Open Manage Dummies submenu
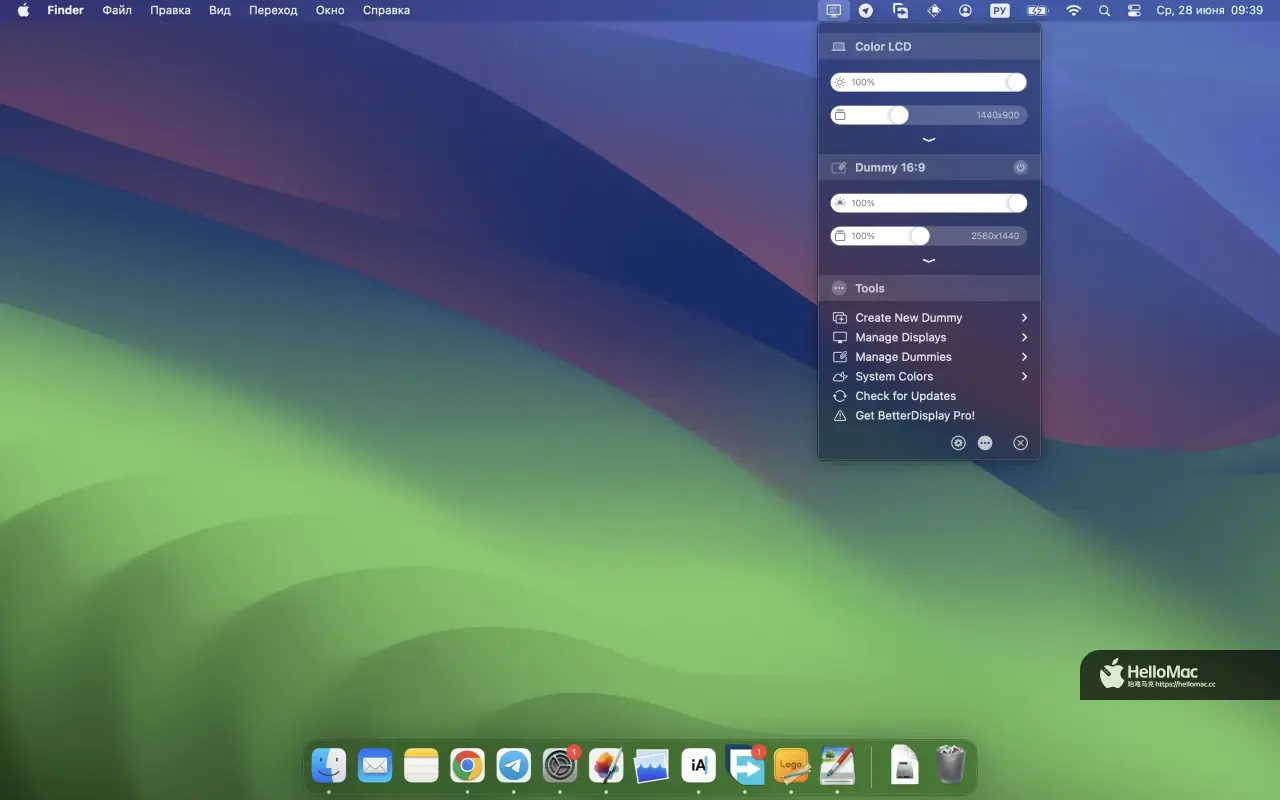This screenshot has width=1280, height=800. click(x=930, y=357)
